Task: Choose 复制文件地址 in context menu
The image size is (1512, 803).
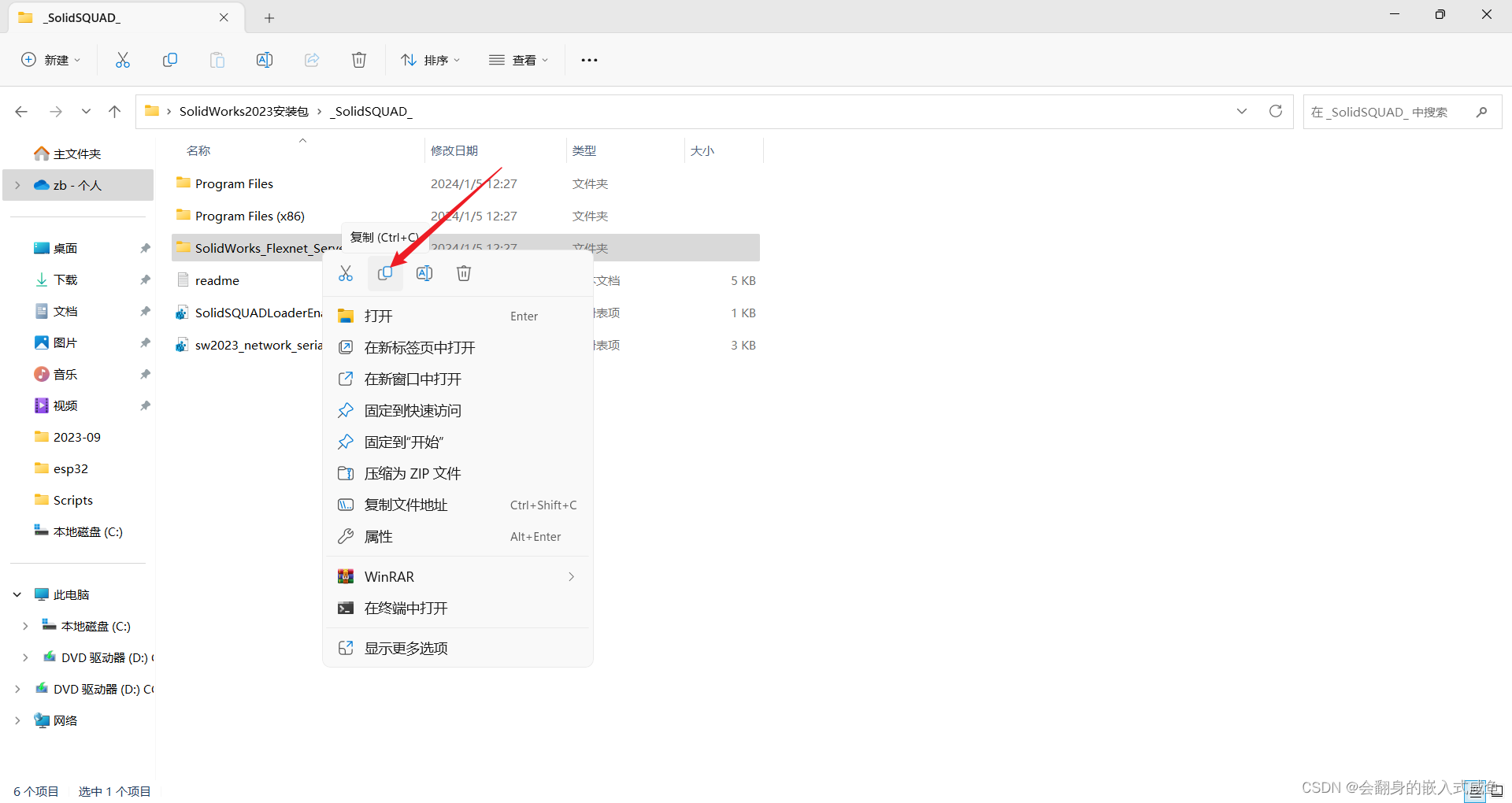Action: pyautogui.click(x=458, y=505)
